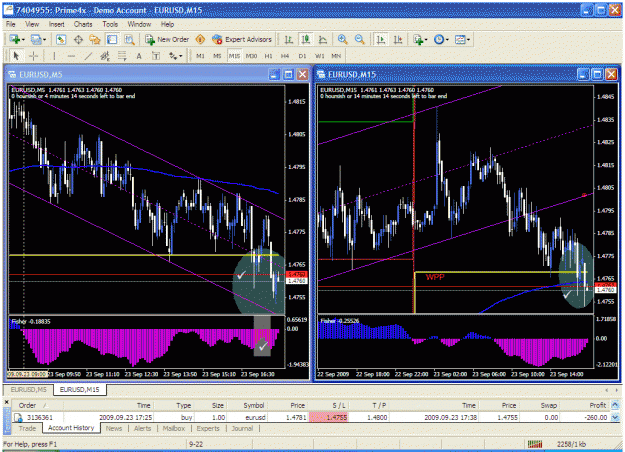This screenshot has width=625, height=452.
Task: Open the File menu
Action: pyautogui.click(x=11, y=24)
